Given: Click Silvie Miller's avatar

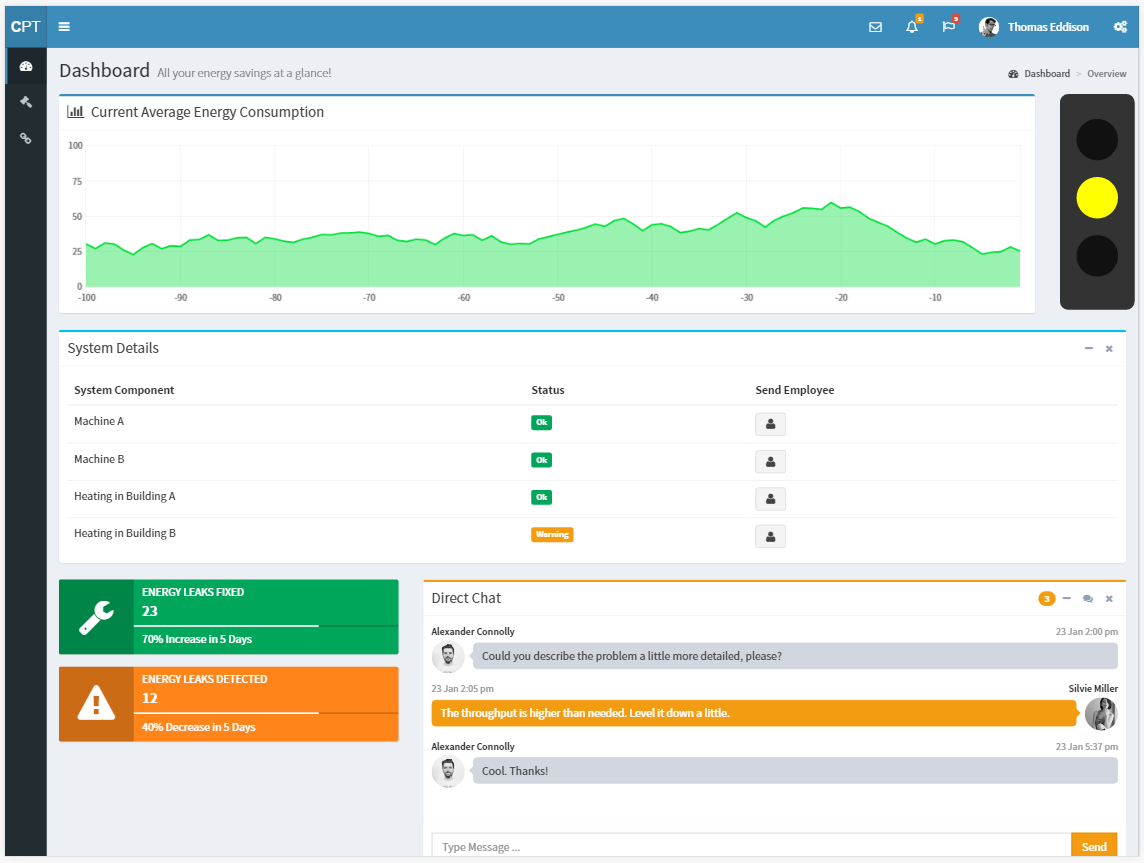Looking at the screenshot, I should [x=1101, y=714].
